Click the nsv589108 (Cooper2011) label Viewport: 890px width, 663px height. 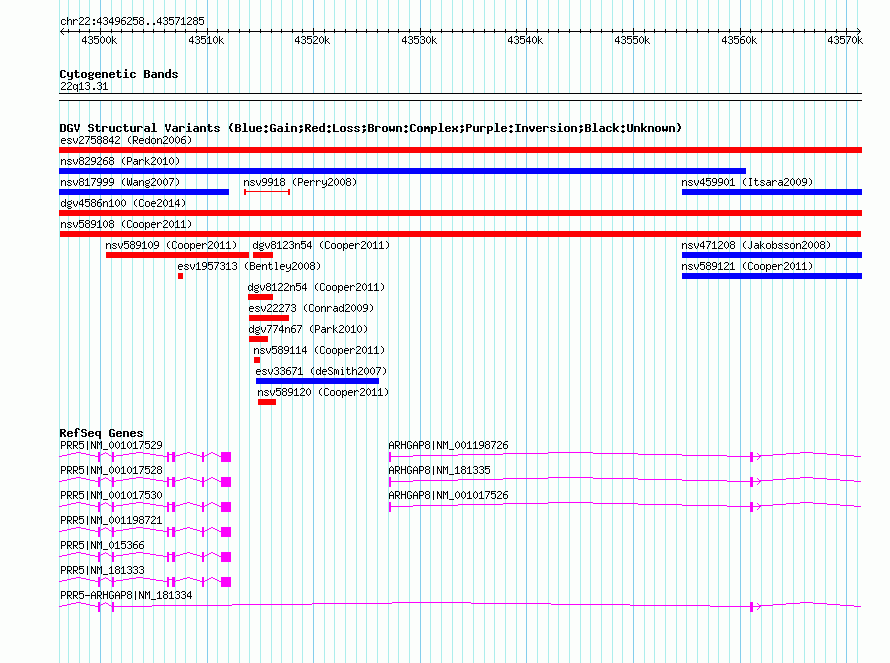[x=126, y=224]
